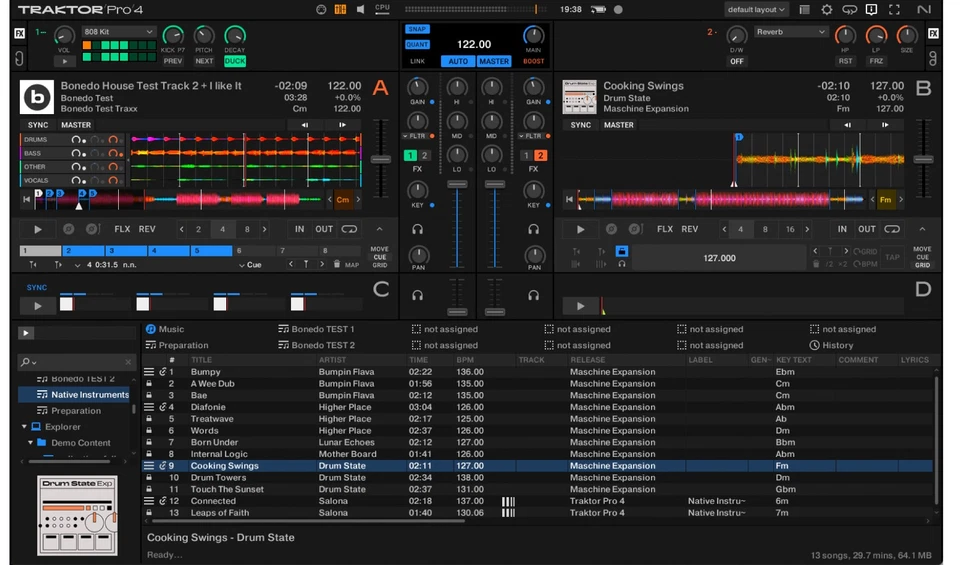Click the loop icon on Deck A
Viewport: 960px width, 565px height.
click(349, 229)
